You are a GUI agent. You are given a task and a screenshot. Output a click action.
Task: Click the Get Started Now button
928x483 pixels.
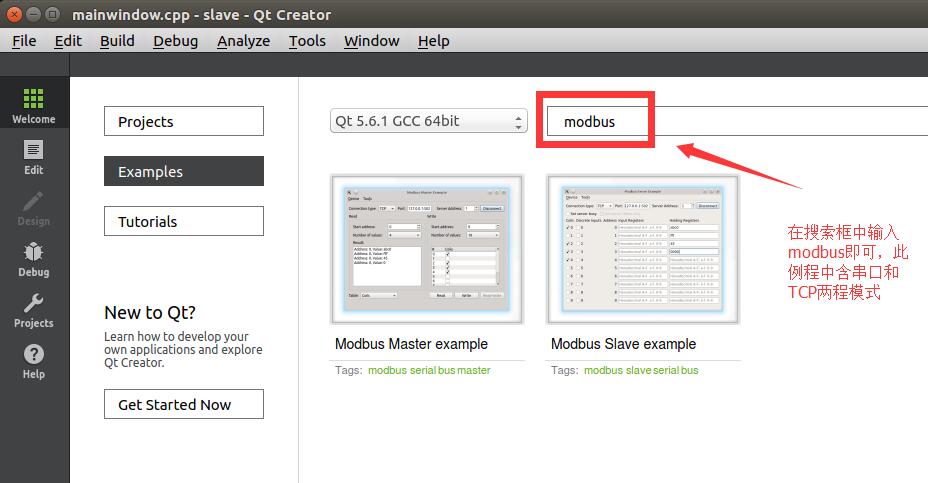184,404
